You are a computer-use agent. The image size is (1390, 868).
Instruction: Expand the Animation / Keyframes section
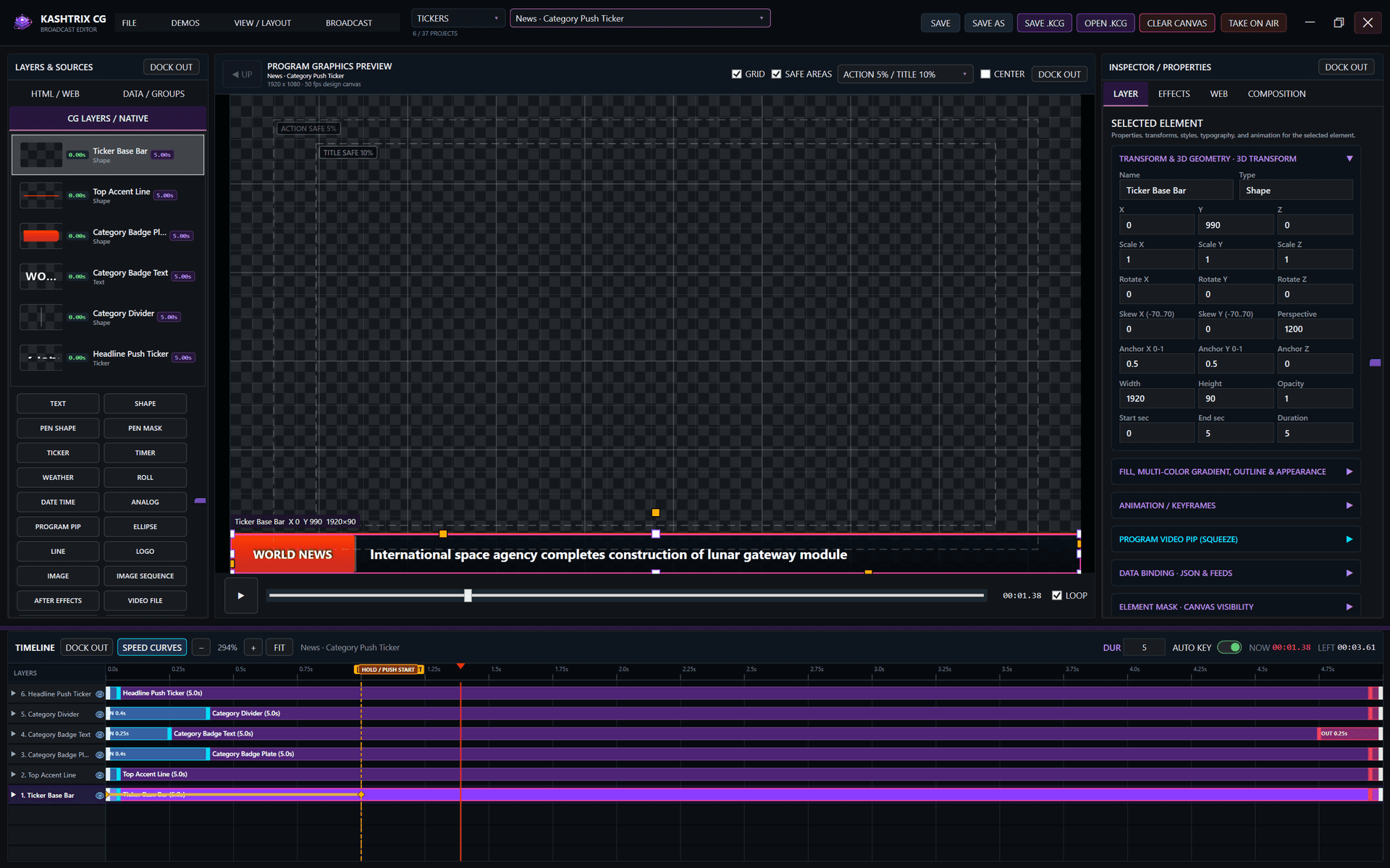(x=1235, y=505)
